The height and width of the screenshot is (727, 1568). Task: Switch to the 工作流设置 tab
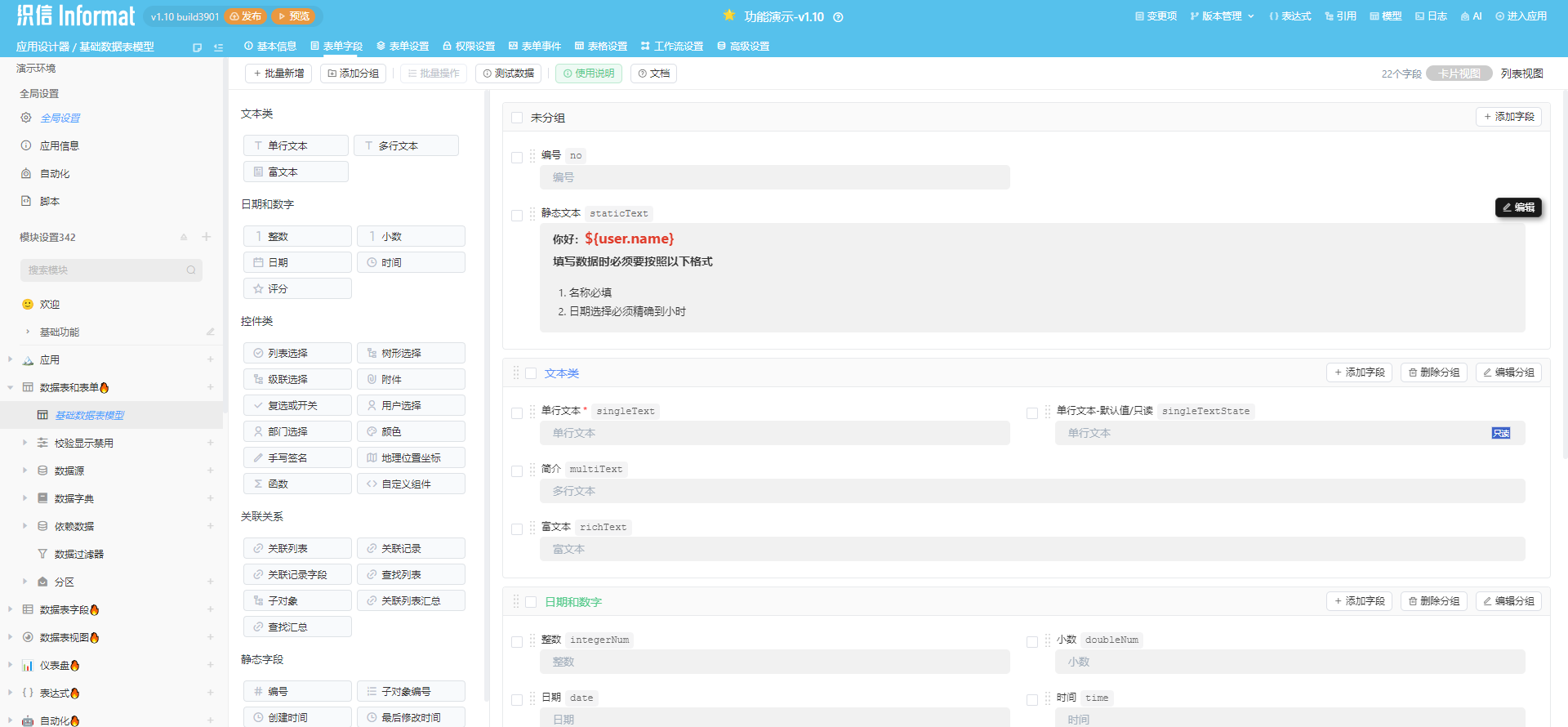click(x=672, y=46)
